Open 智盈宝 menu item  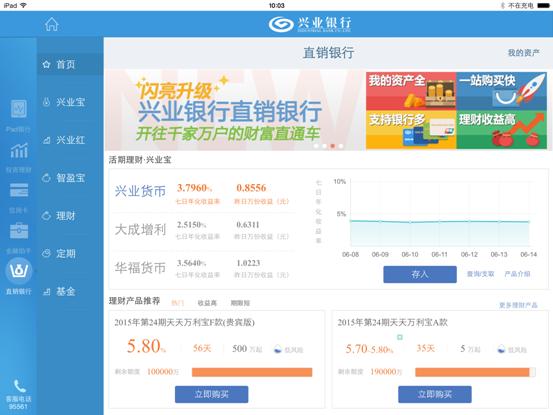pos(70,178)
